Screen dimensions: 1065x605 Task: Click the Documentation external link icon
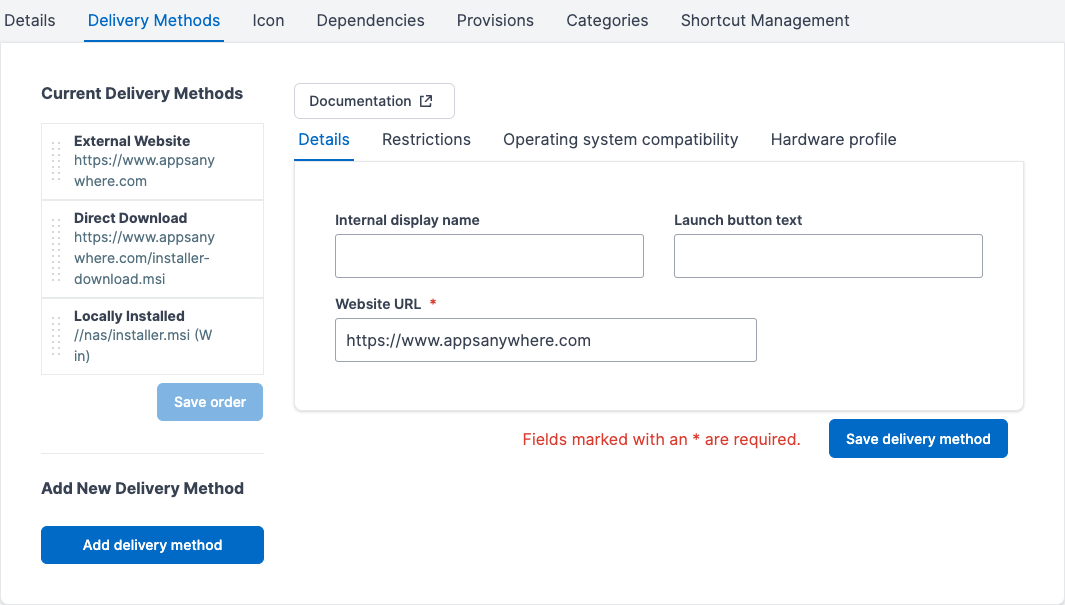coord(426,101)
